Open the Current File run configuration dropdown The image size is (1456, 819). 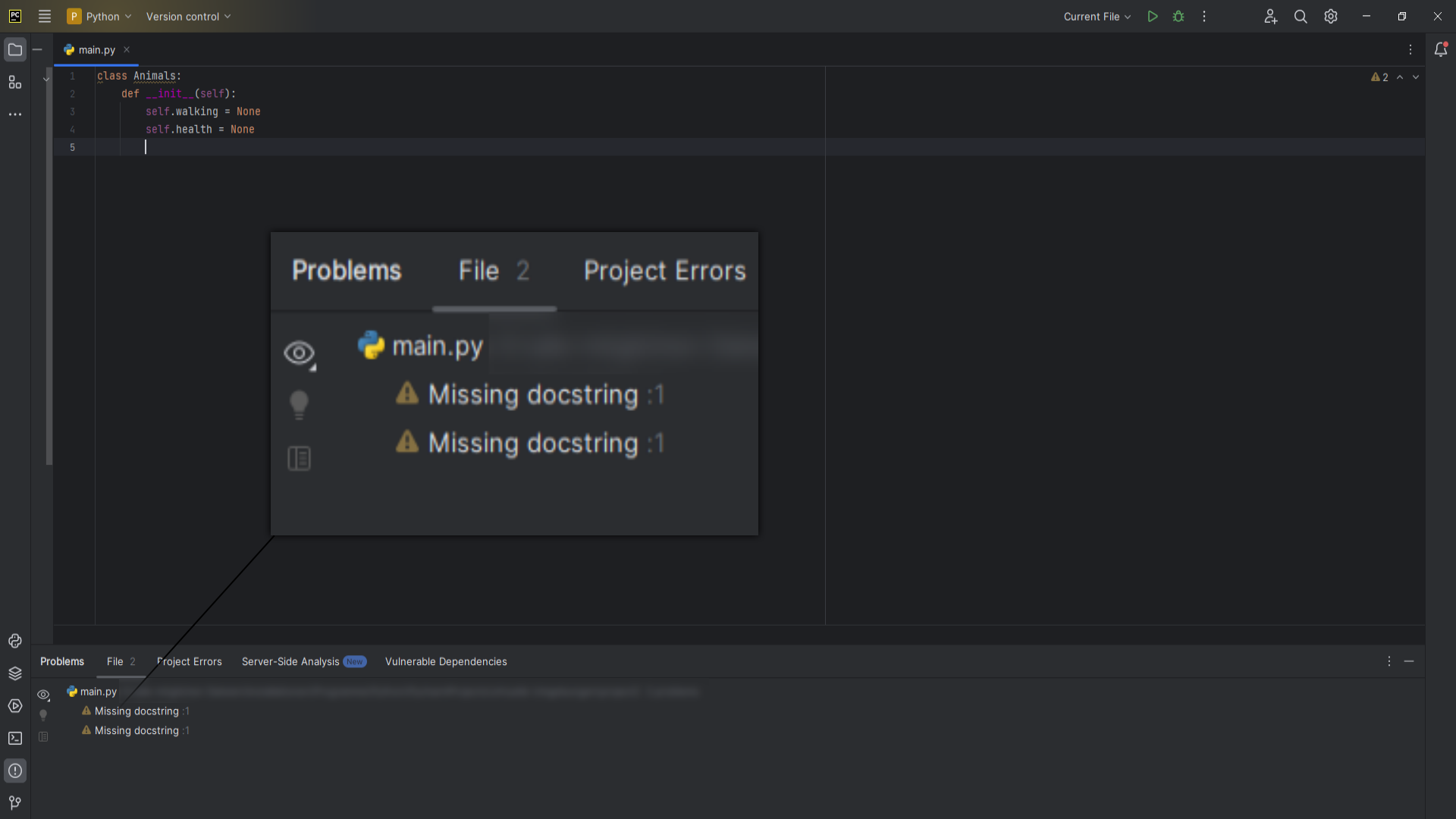(1097, 17)
